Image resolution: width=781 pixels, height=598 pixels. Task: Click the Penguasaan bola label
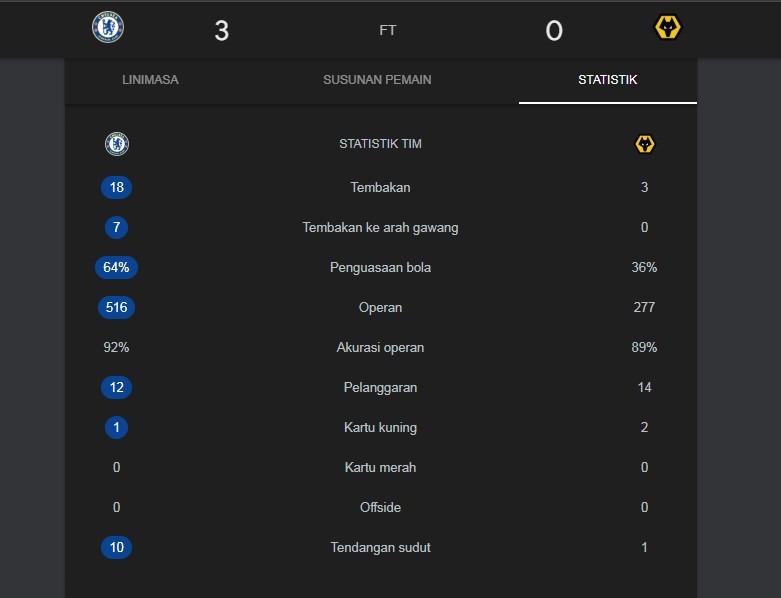380,267
